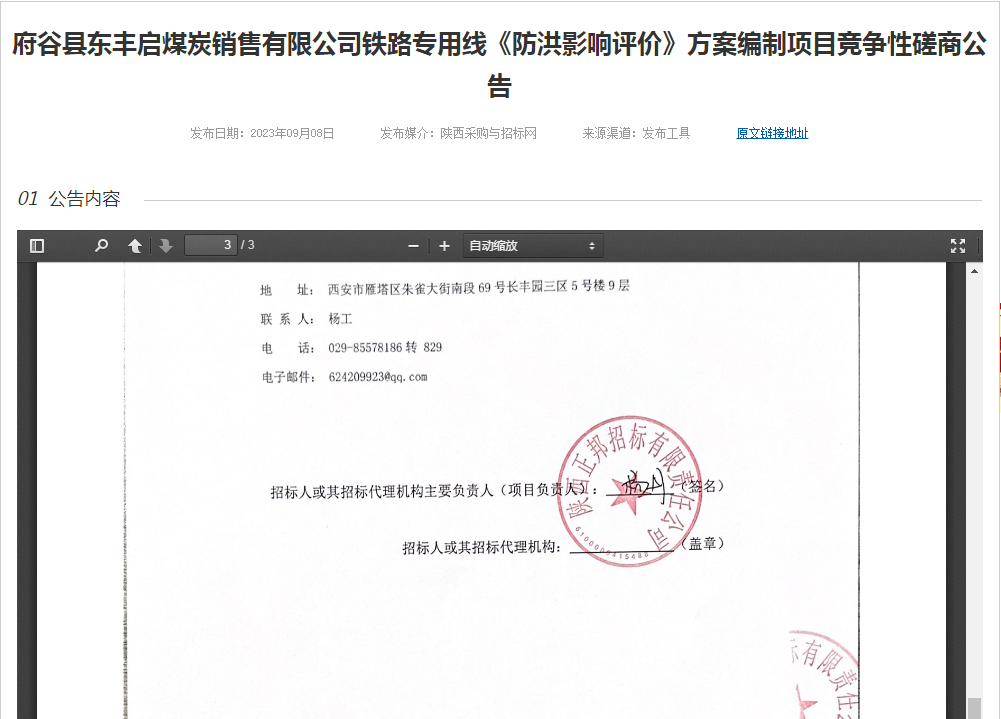Open the find-in-document search
The width and height of the screenshot is (1001, 719).
coord(102,246)
